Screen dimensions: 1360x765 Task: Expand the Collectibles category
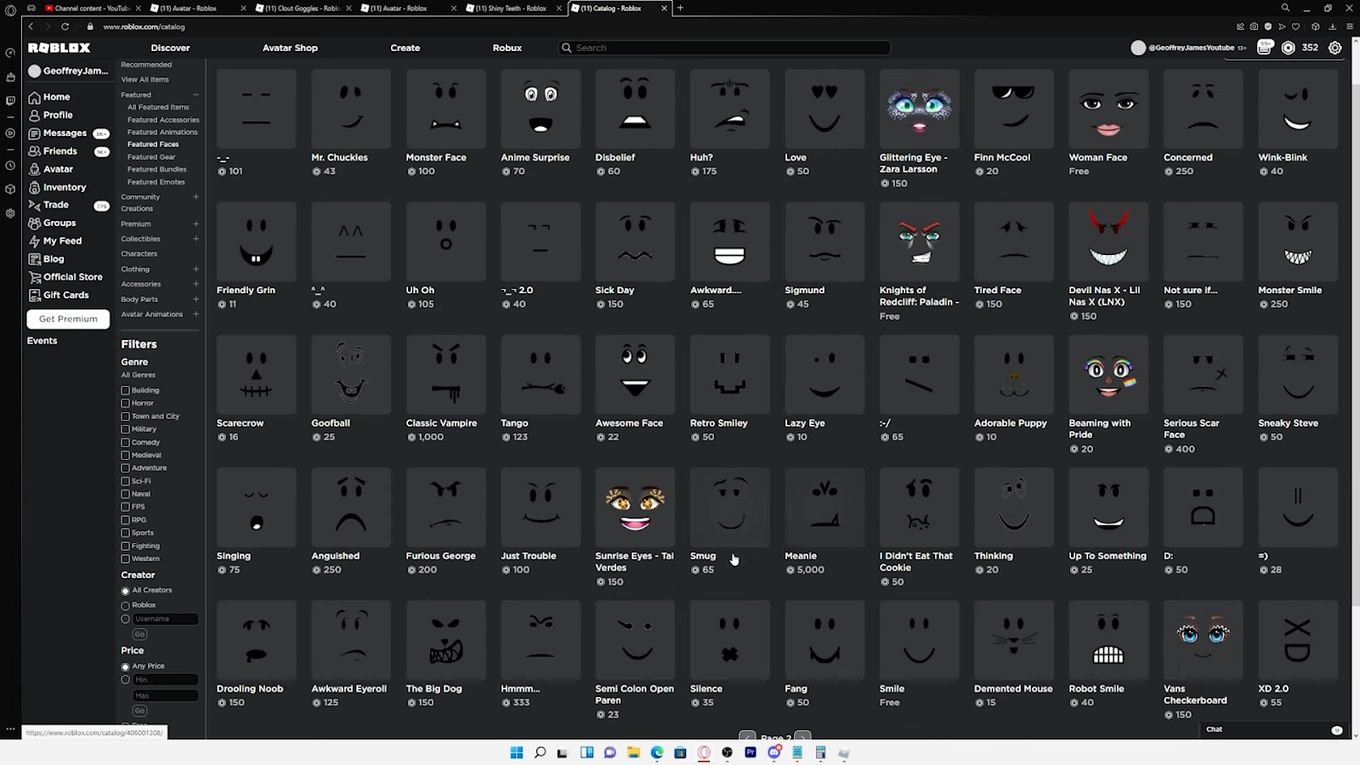click(196, 239)
